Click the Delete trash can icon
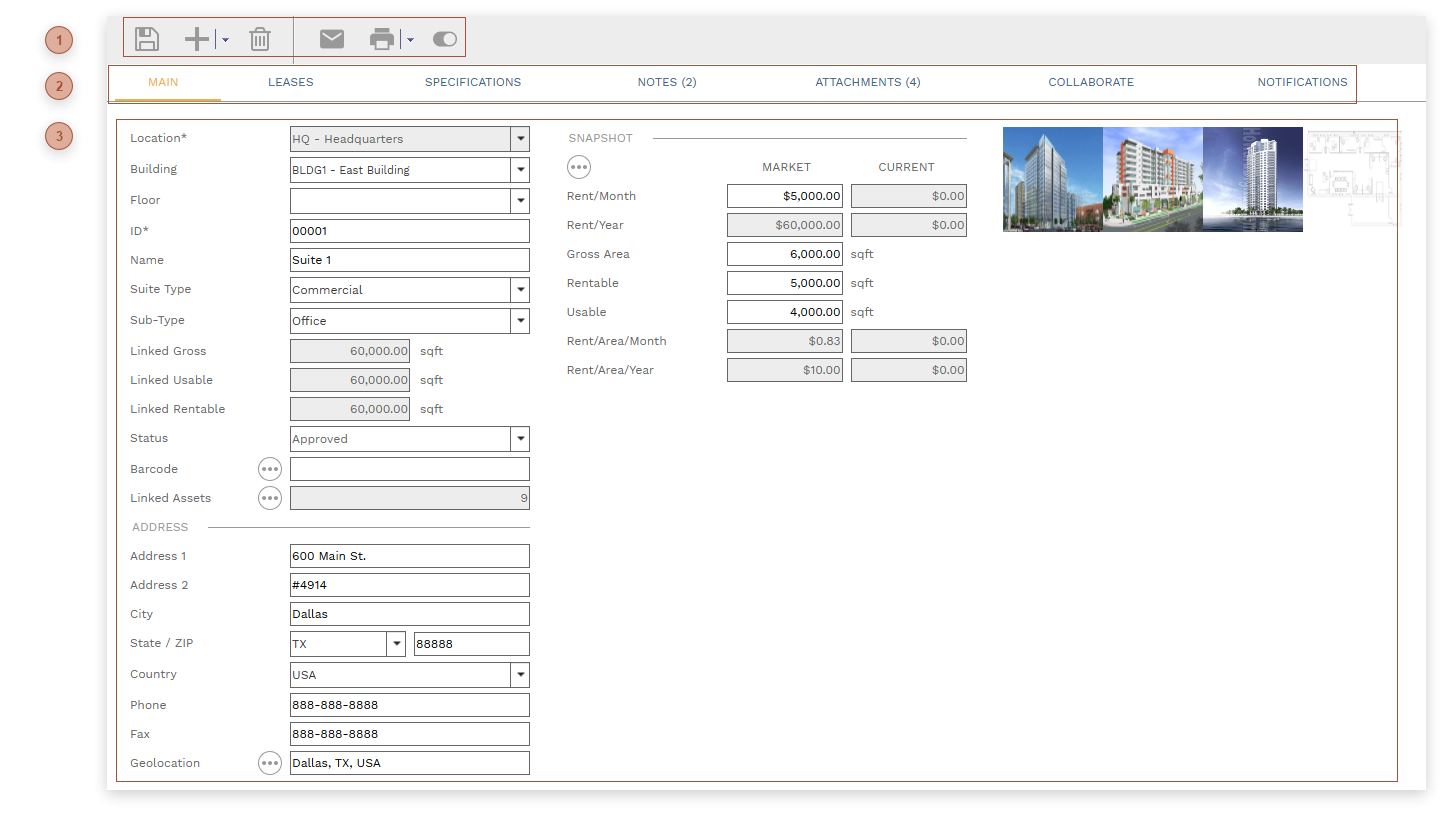Viewport: 1445px width, 813px height. [x=260, y=39]
